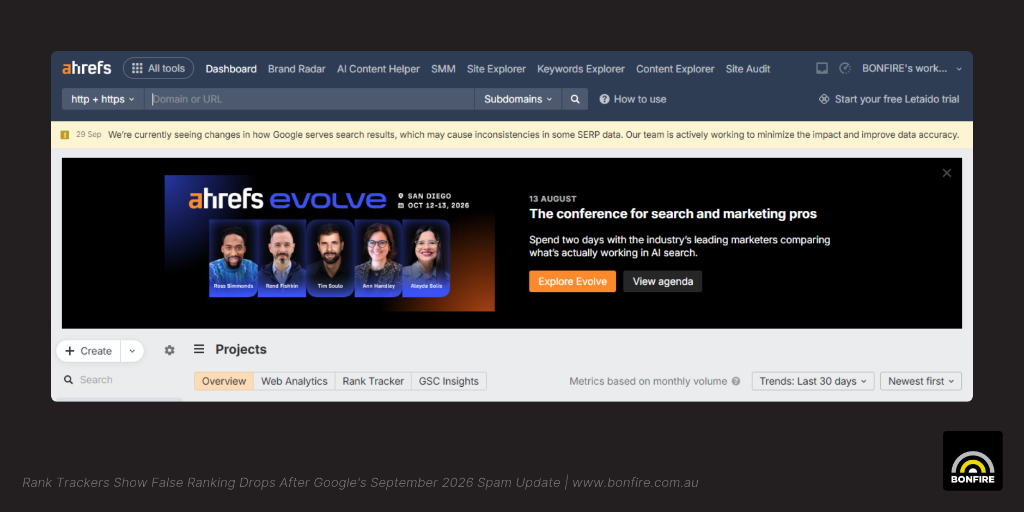Click the conference headline text
The image size is (1024, 512).
click(673, 214)
